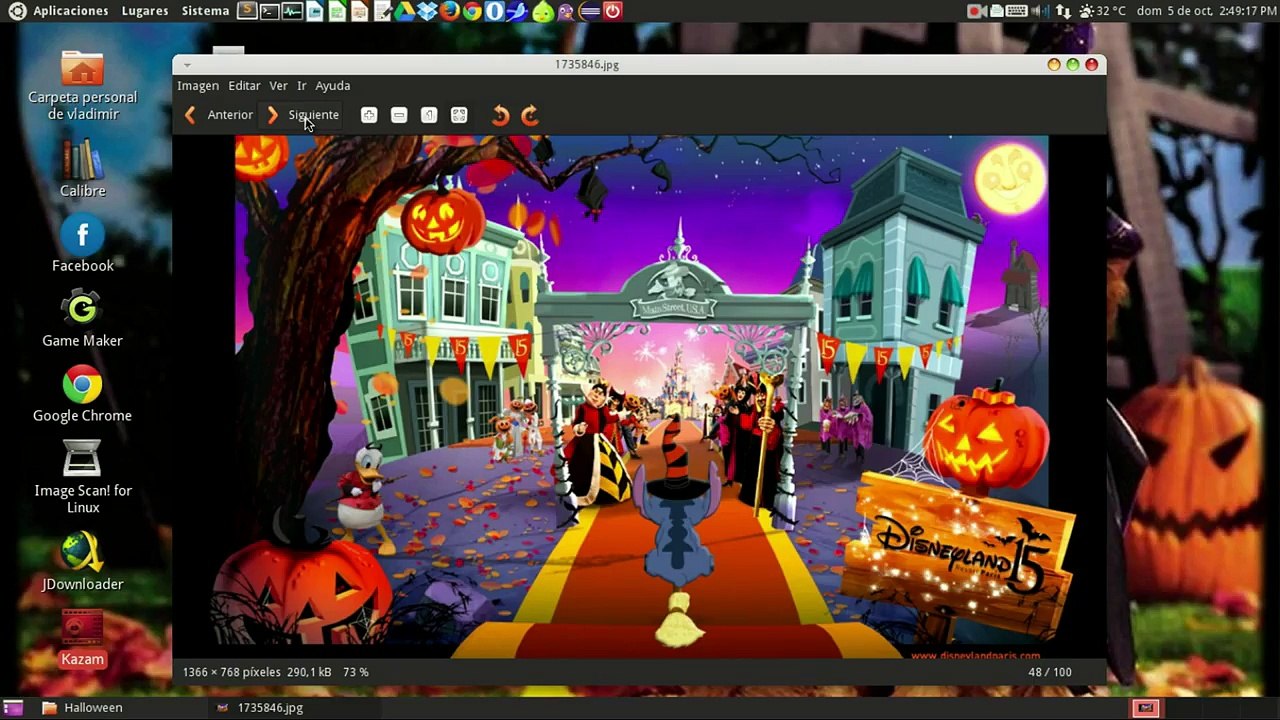
Task: Zoom in using the plus toolbar icon
Action: pyautogui.click(x=369, y=115)
